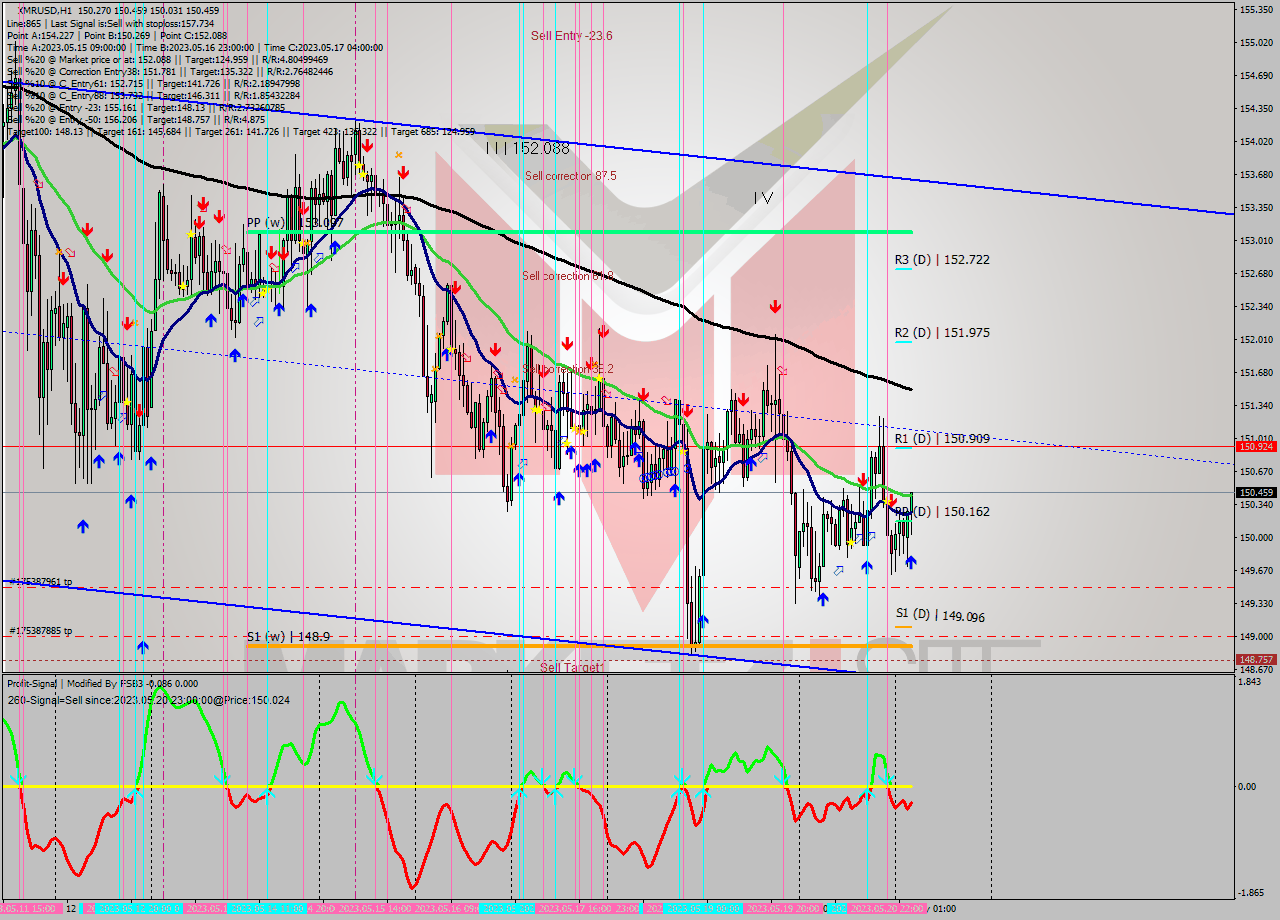The height and width of the screenshot is (920, 1280).
Task: Select the red 148.757 price tag on axis
Action: coord(1255,660)
